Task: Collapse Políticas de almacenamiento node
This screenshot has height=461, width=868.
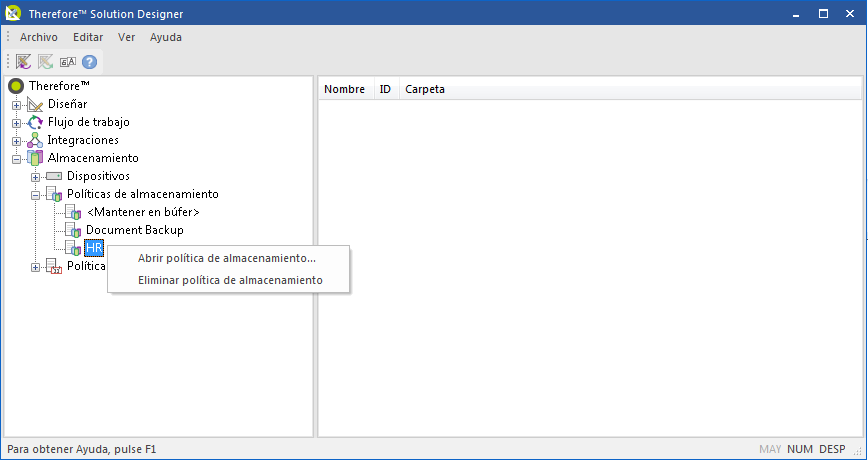Action: coord(35,195)
